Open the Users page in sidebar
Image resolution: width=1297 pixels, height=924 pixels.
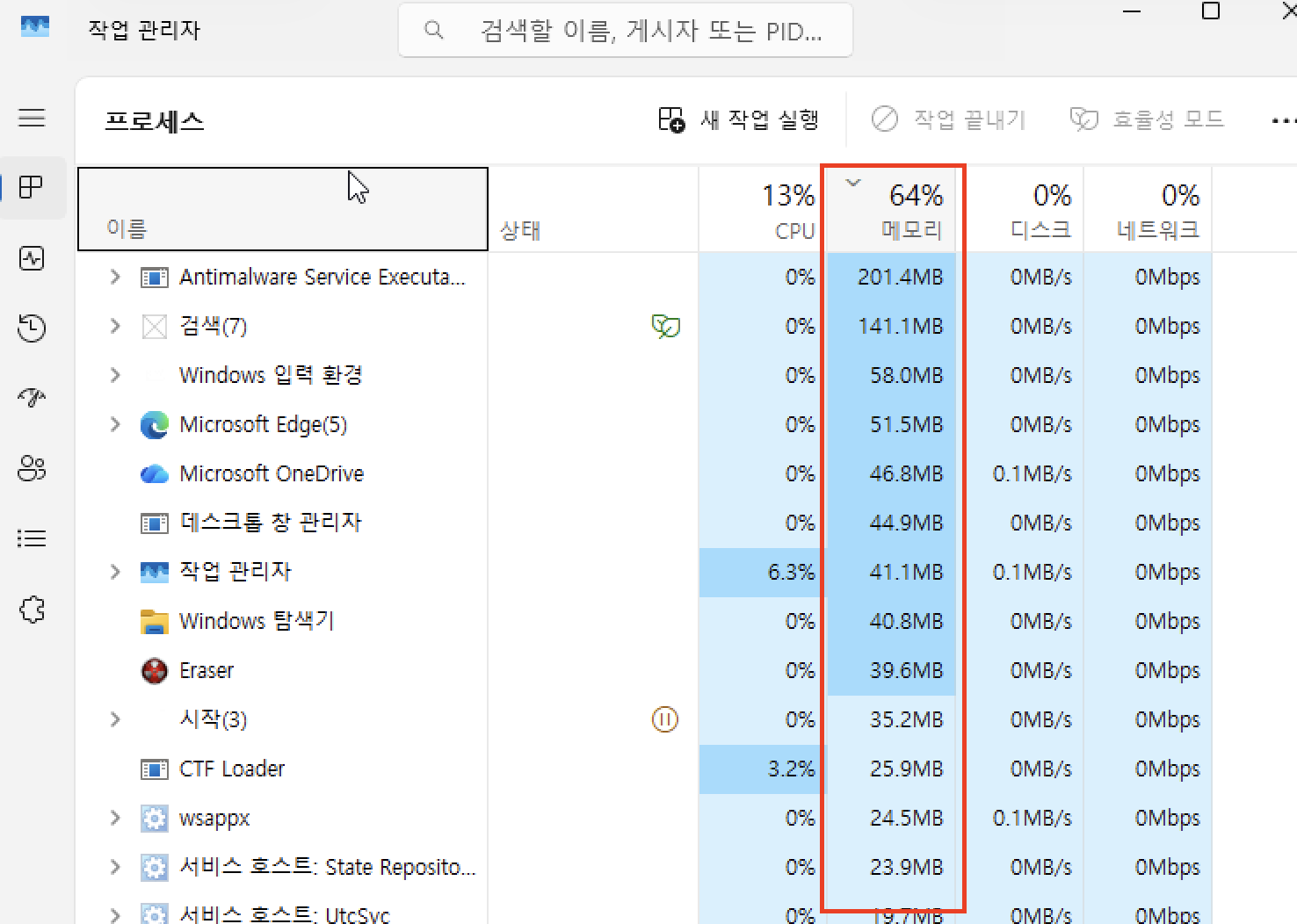(x=33, y=468)
